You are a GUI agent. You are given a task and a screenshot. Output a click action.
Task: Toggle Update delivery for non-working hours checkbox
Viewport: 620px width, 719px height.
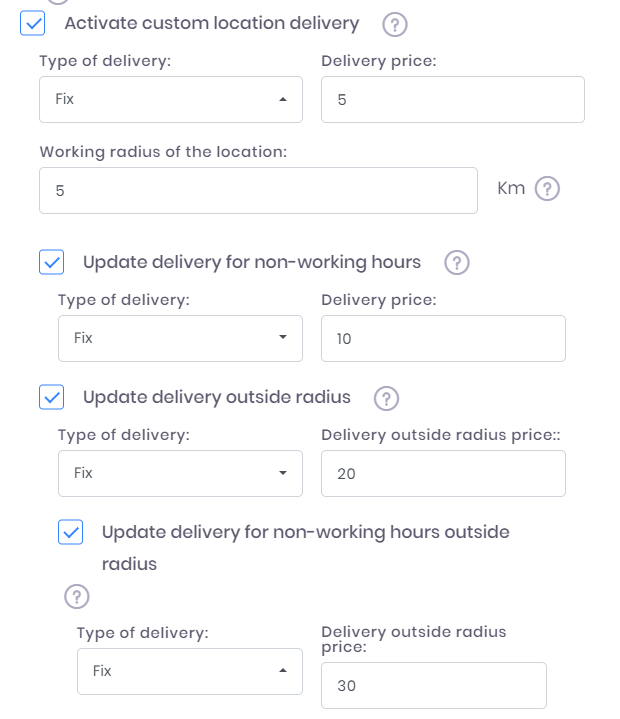coord(51,262)
